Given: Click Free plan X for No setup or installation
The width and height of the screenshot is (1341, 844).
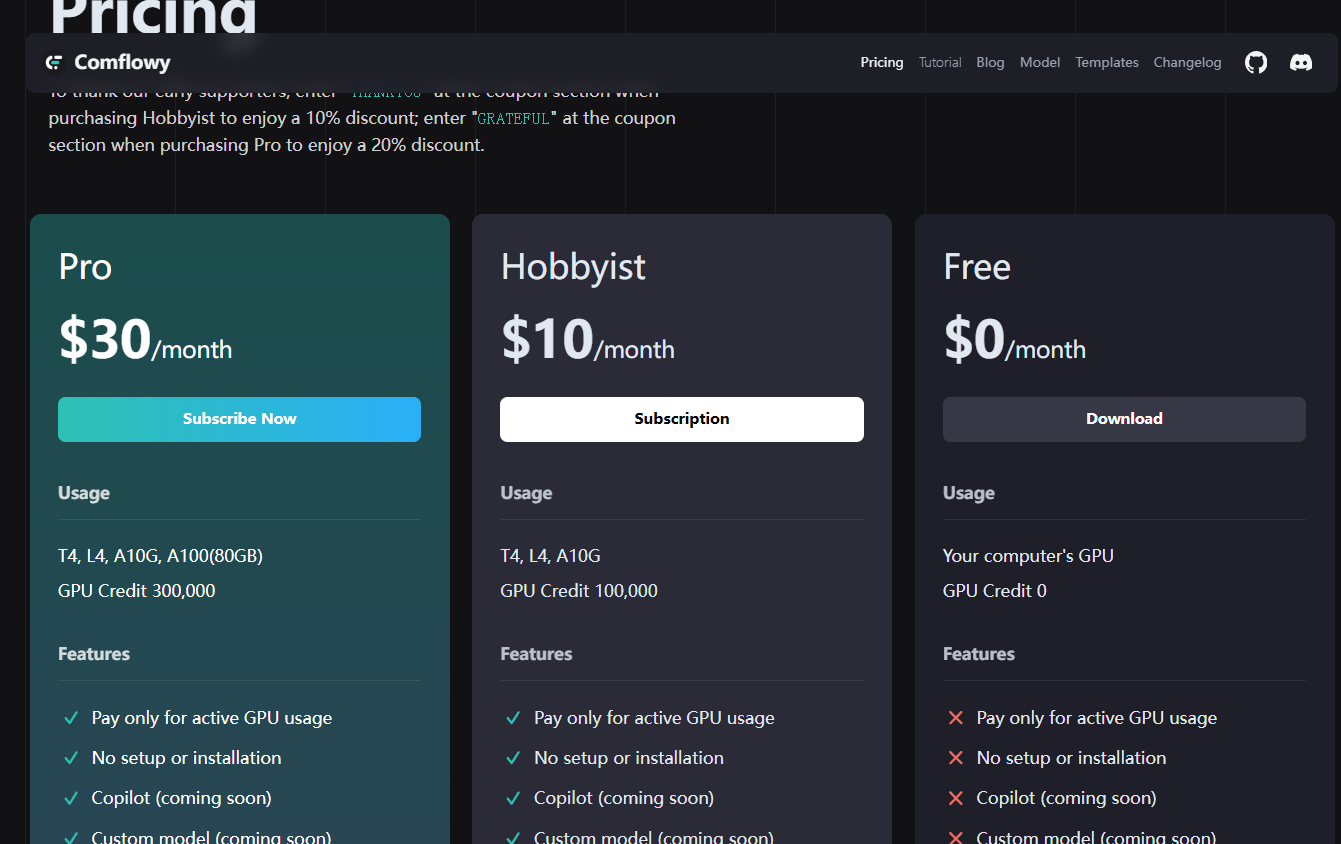Looking at the screenshot, I should [x=956, y=758].
